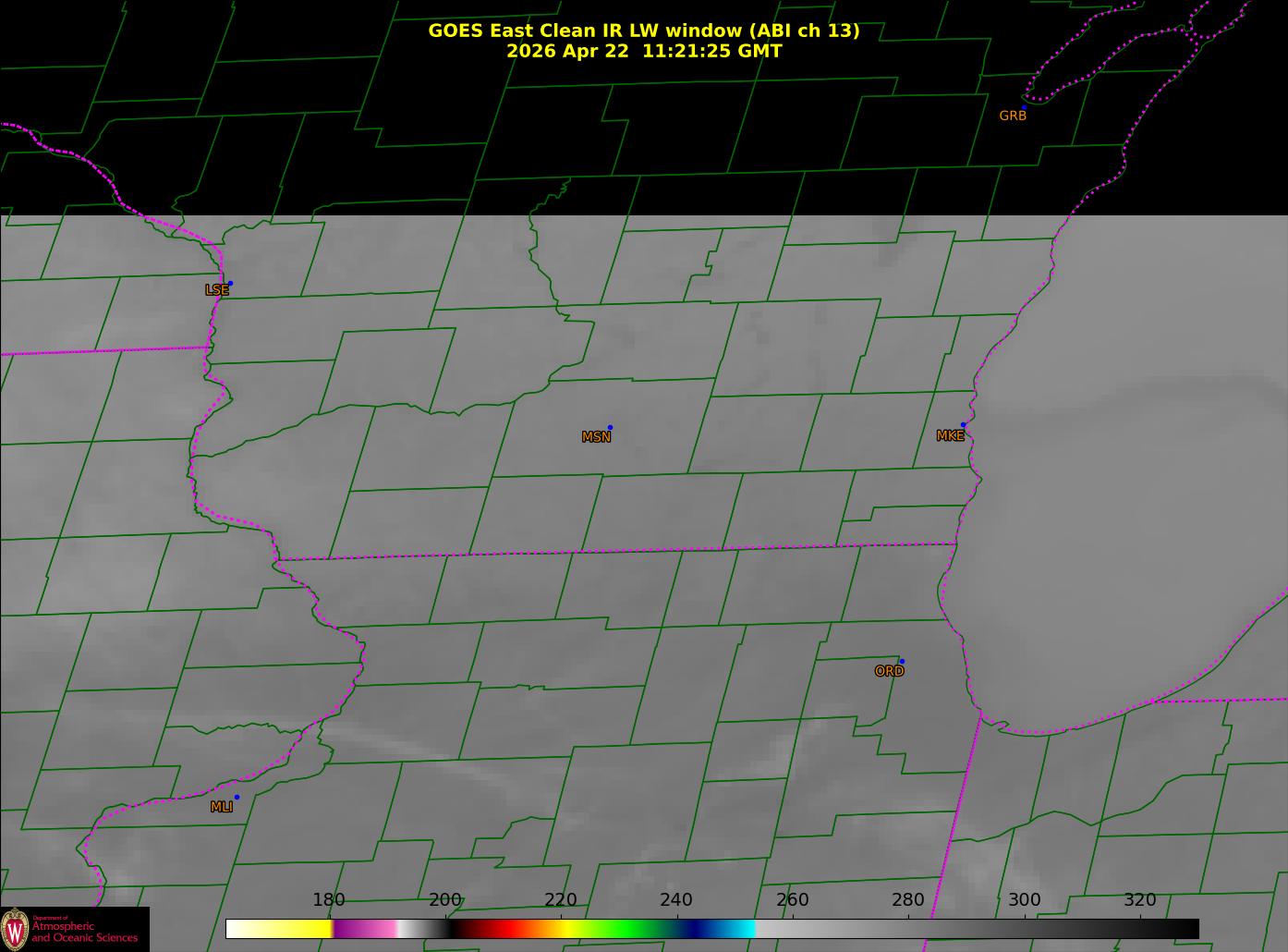Click the MKE station marker
The image size is (1288, 952).
pyautogui.click(x=963, y=425)
